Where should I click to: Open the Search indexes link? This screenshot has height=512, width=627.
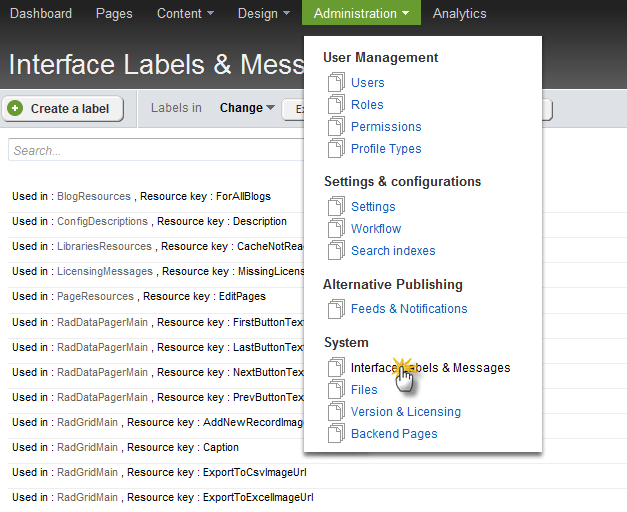pos(393,250)
